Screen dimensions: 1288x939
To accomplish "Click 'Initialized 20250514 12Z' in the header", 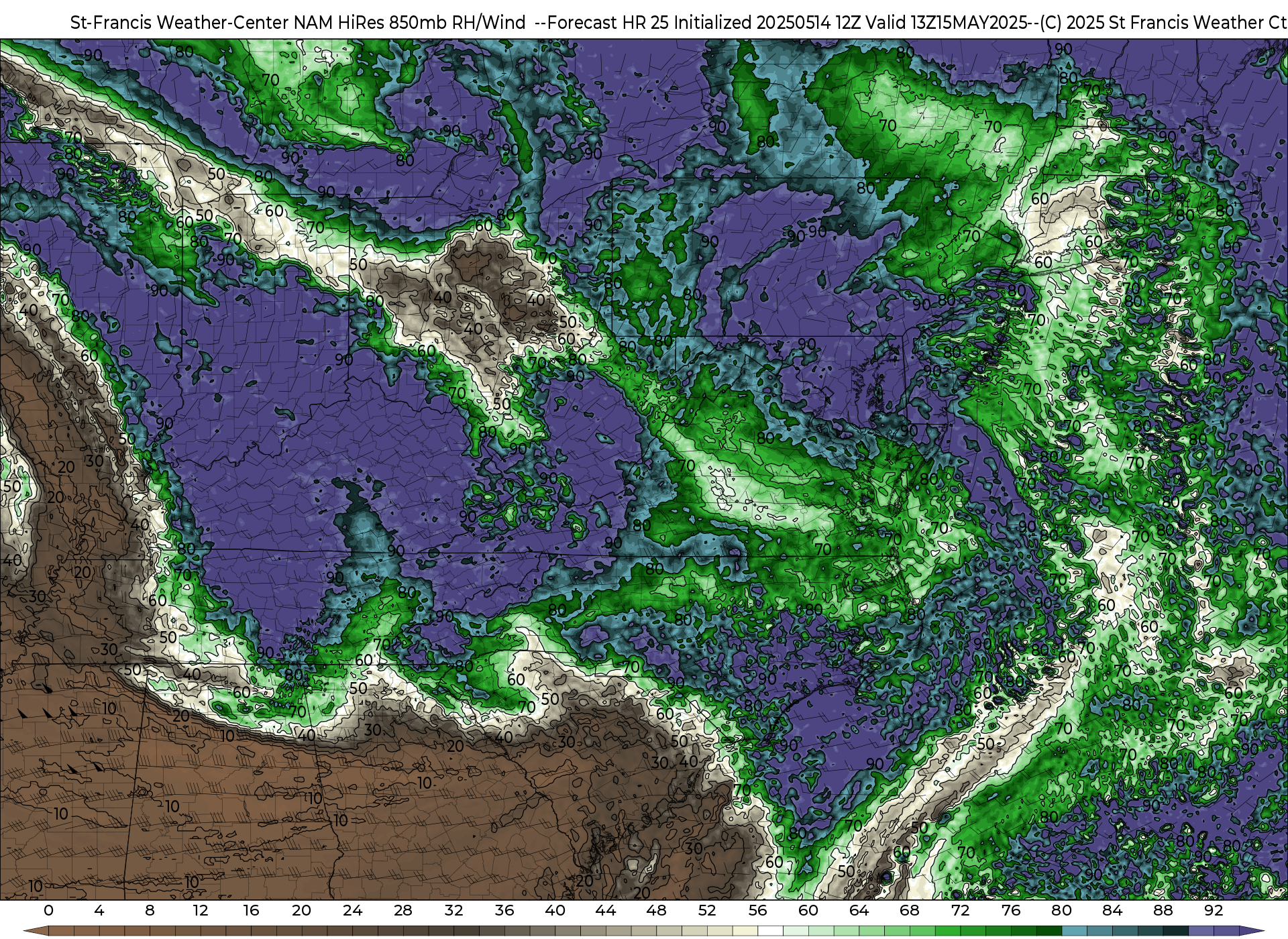I will coord(766,23).
